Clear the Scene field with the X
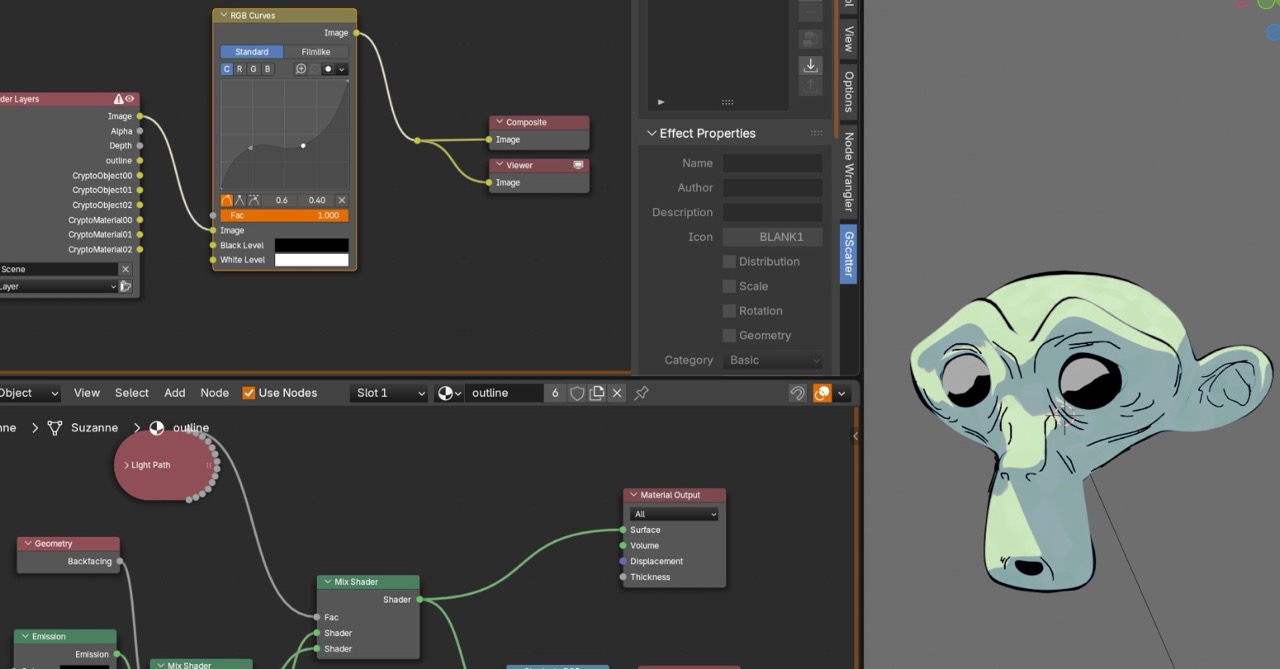Image resolution: width=1280 pixels, height=669 pixels. (125, 269)
